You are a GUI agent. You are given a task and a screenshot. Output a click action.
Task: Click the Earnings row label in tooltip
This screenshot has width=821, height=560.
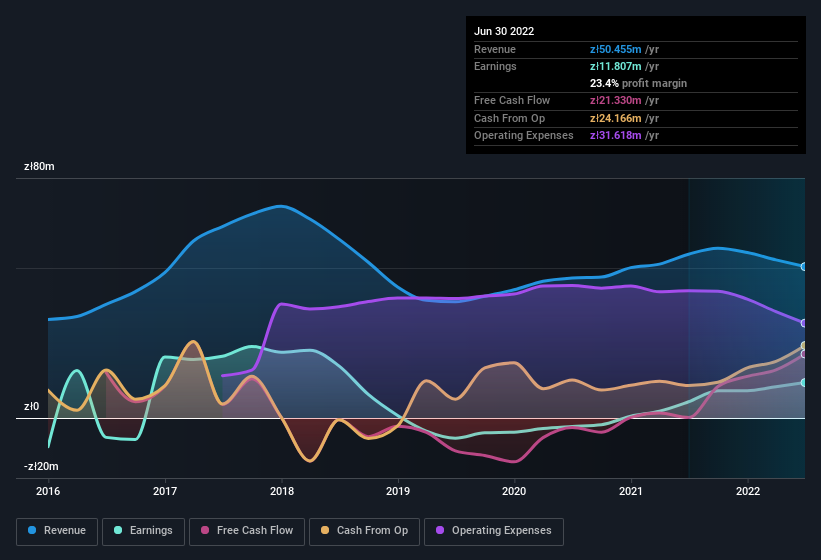tap(495, 66)
